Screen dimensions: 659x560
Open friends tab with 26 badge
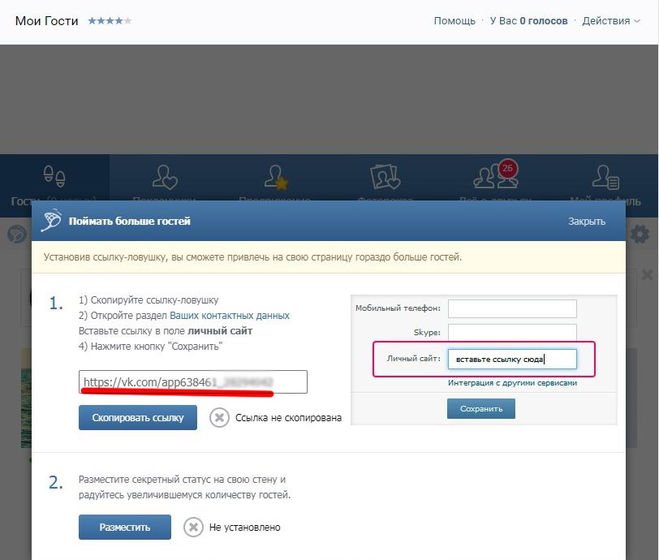(492, 178)
